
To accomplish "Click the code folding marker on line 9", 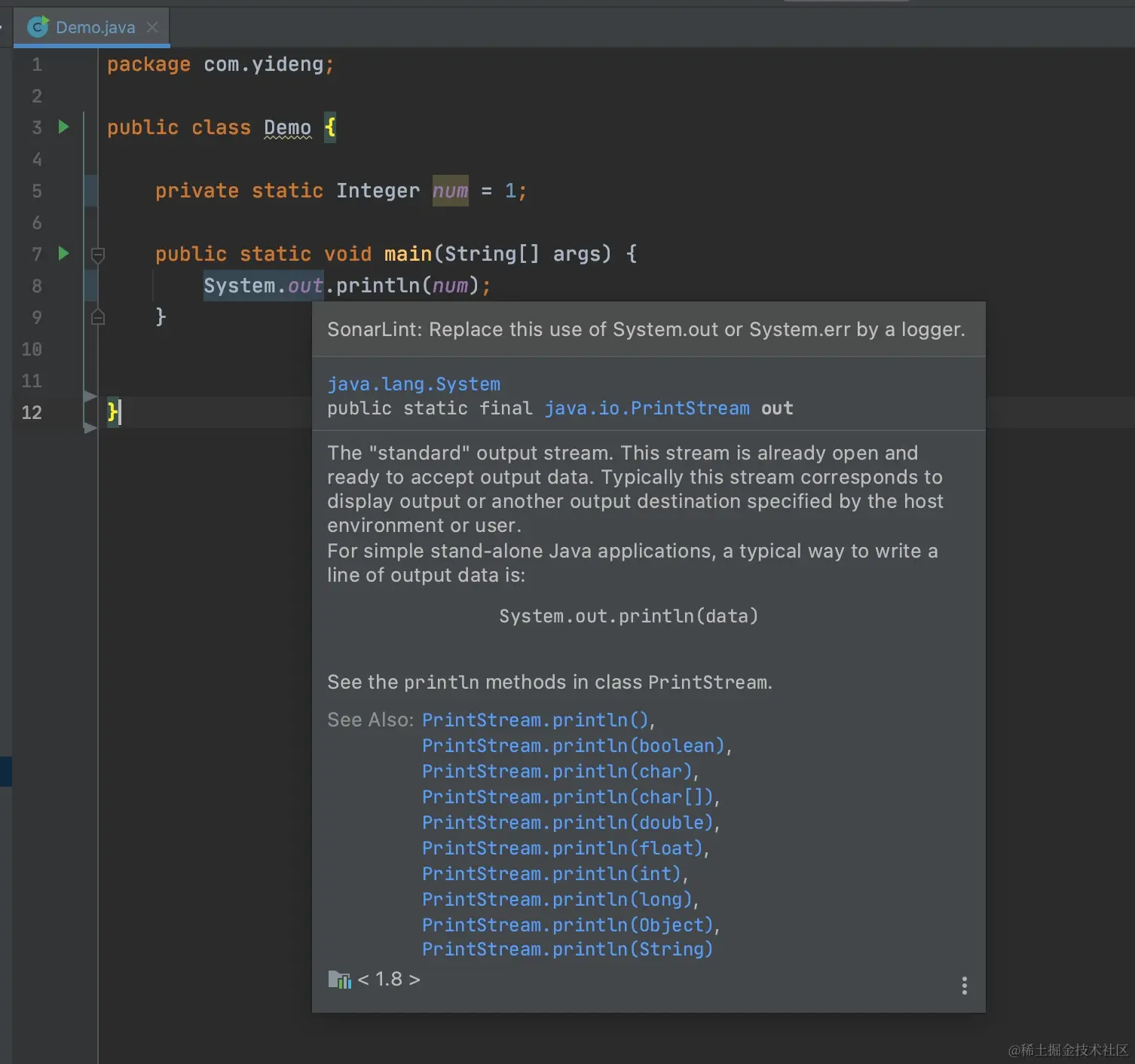I will pos(98,316).
